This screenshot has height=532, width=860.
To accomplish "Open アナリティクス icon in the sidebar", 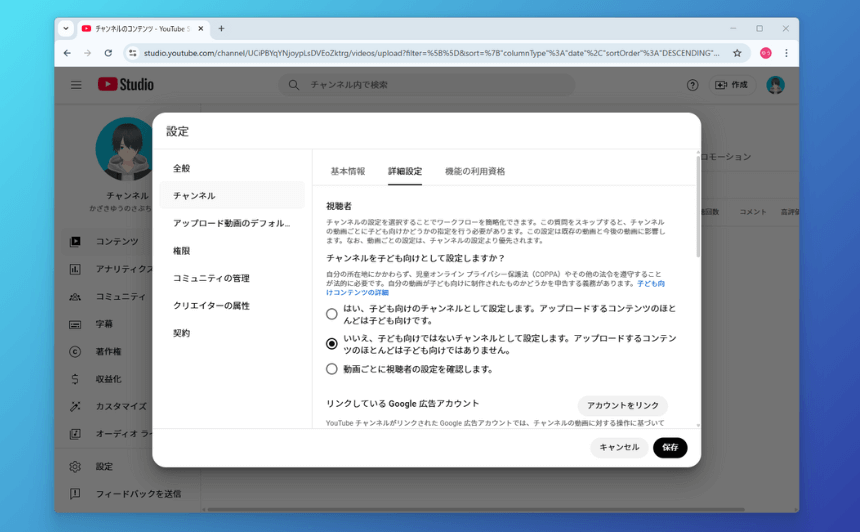I will click(75, 269).
